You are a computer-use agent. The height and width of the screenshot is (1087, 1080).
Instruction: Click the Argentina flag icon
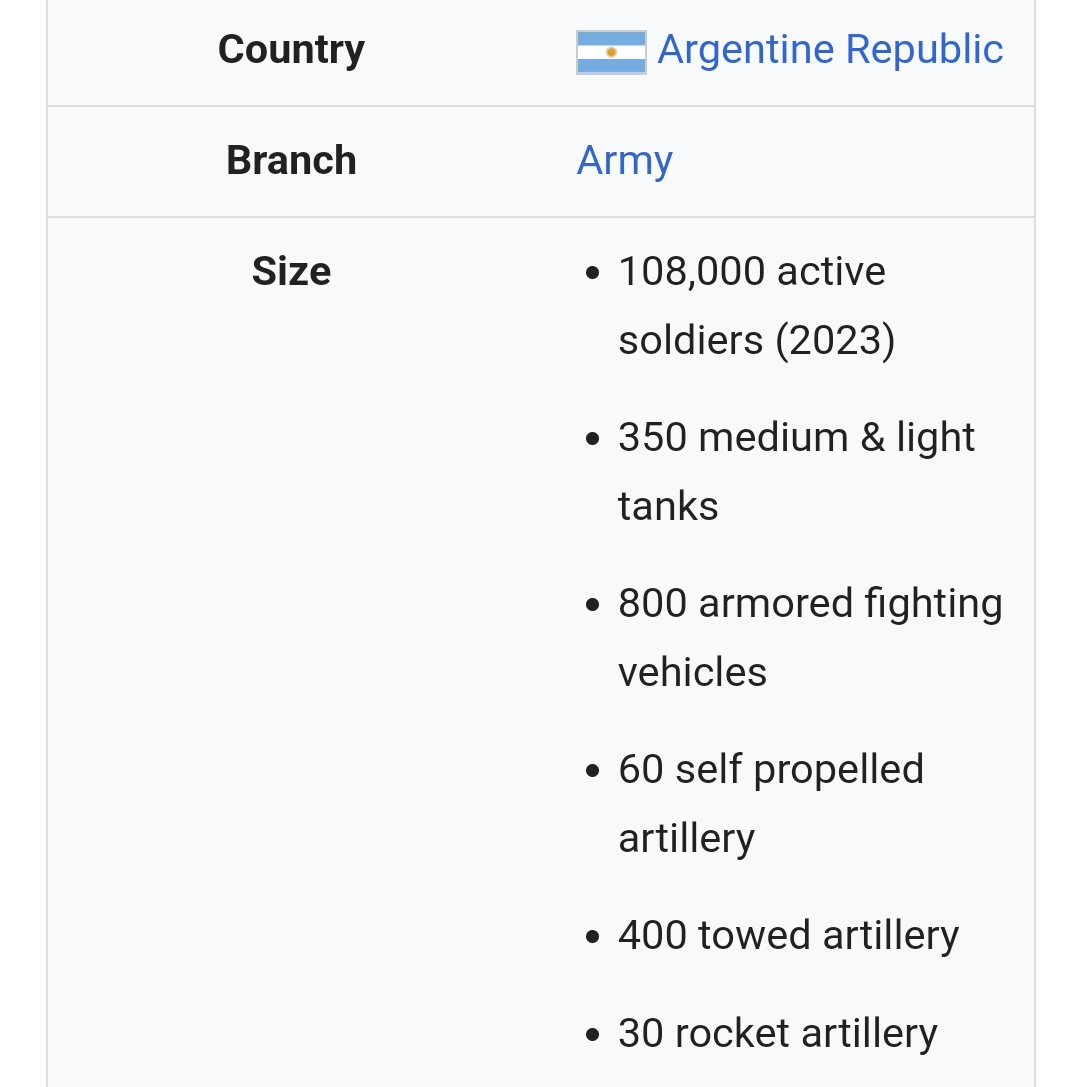pos(611,51)
